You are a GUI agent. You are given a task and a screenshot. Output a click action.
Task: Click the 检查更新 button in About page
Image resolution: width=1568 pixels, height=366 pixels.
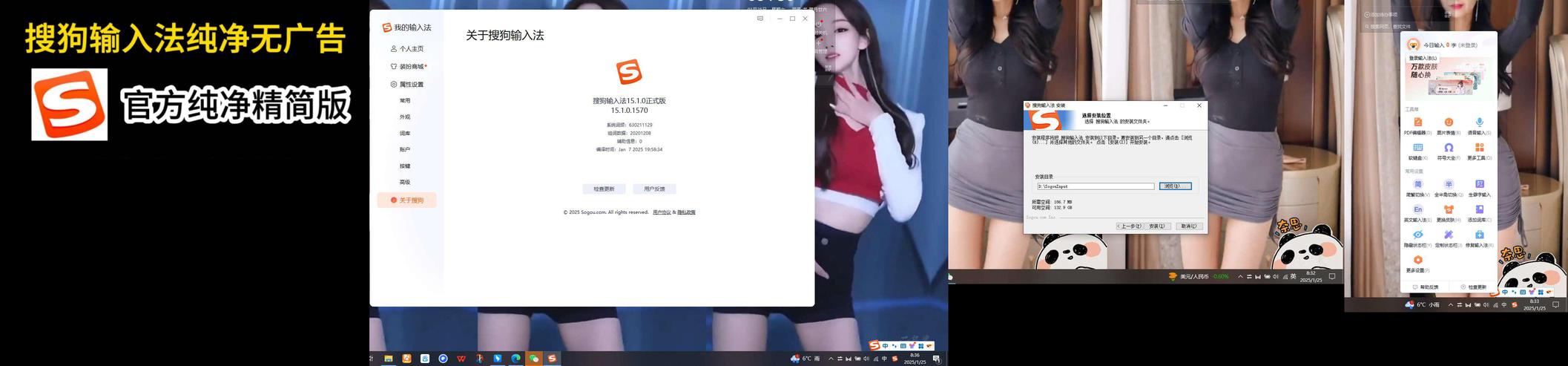[604, 189]
